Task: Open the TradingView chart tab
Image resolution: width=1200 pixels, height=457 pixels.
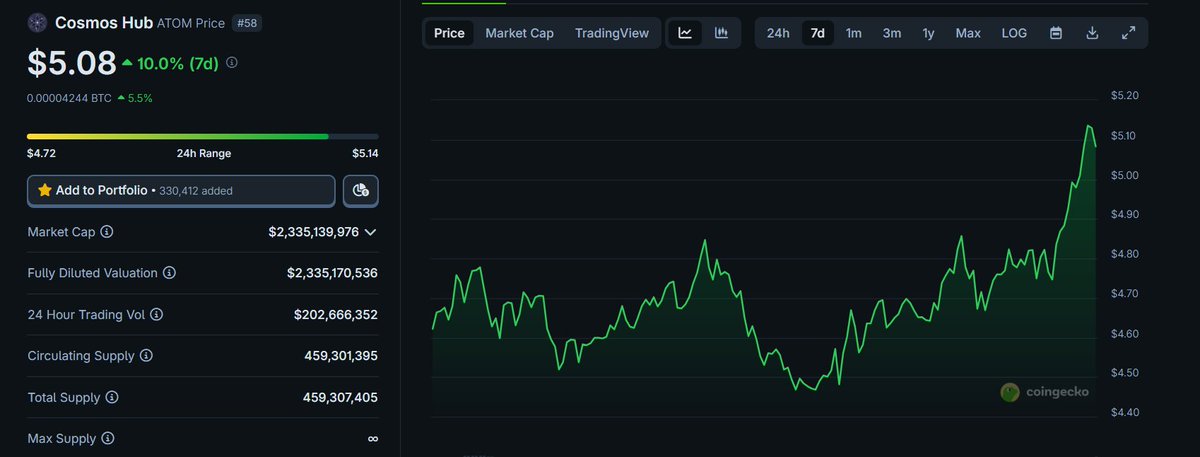Action: (612, 33)
